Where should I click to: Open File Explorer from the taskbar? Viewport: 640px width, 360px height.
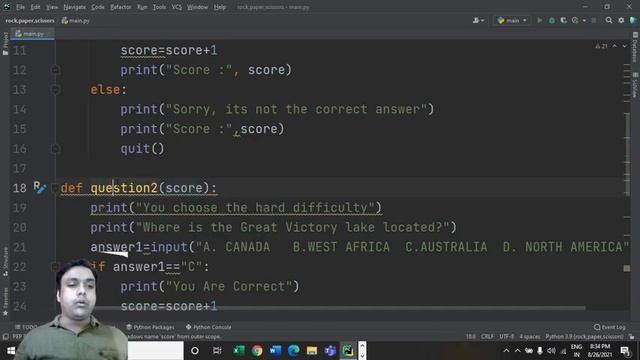312,351
